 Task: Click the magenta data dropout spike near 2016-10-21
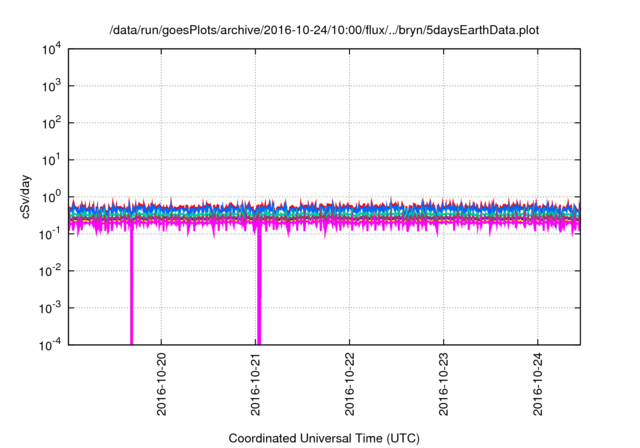point(259,286)
